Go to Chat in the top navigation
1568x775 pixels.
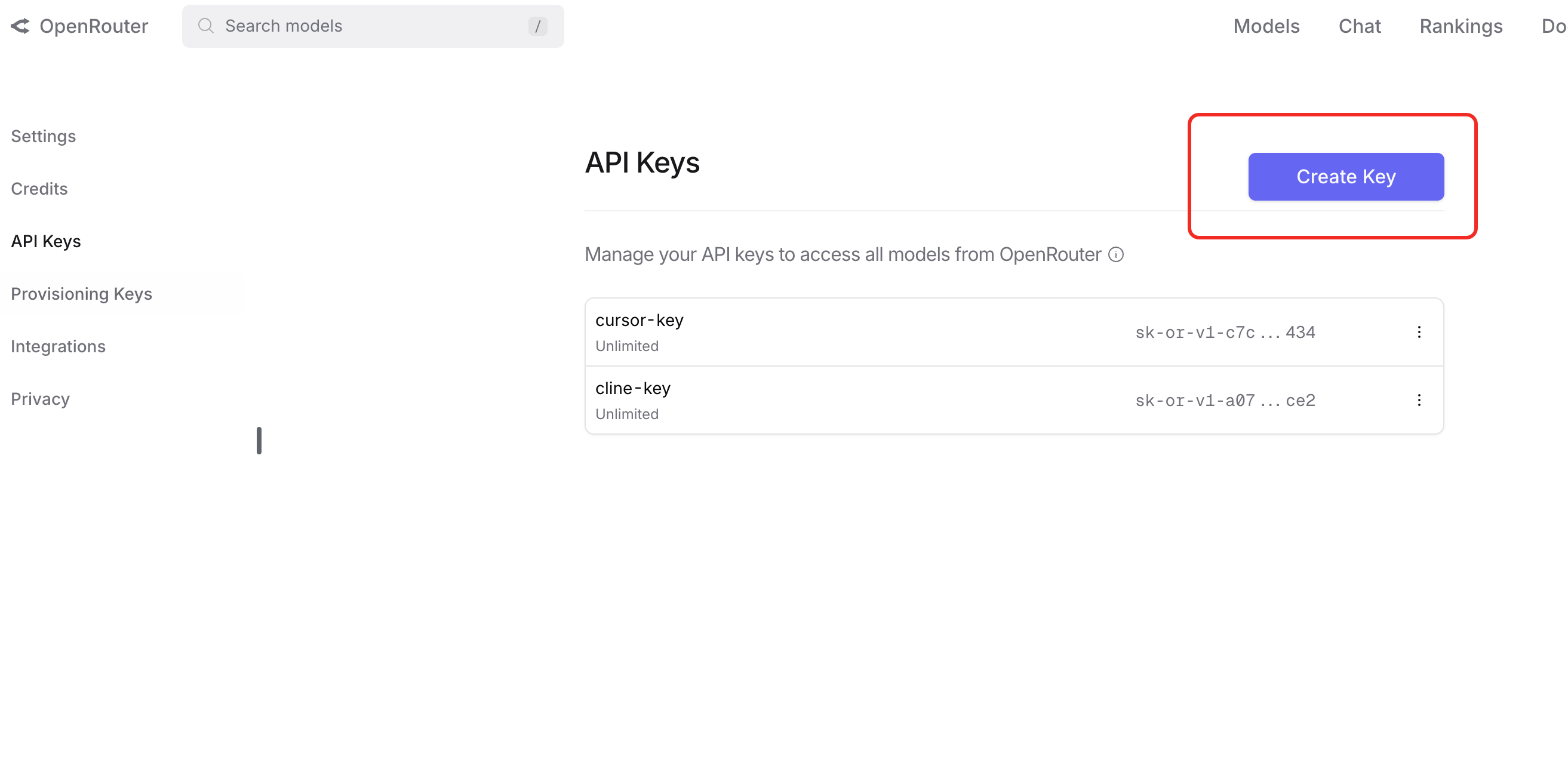[x=1359, y=26]
